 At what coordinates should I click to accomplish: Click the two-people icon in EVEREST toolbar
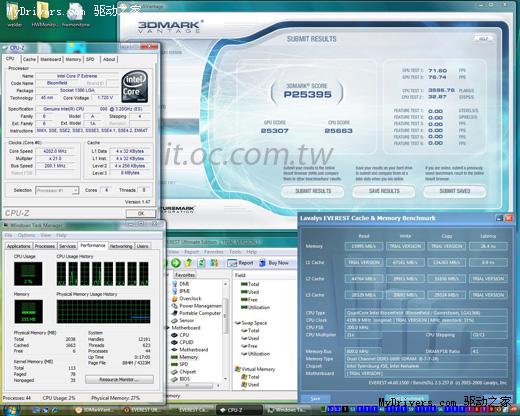point(214,263)
